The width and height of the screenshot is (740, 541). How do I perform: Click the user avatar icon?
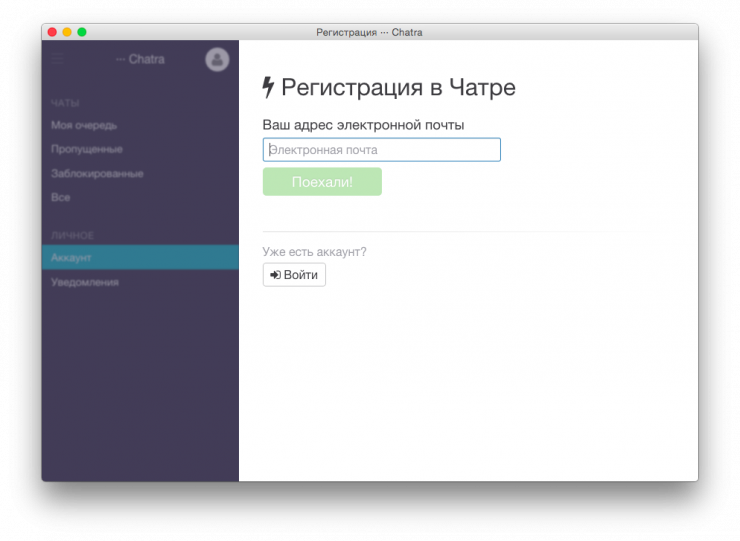[x=217, y=60]
